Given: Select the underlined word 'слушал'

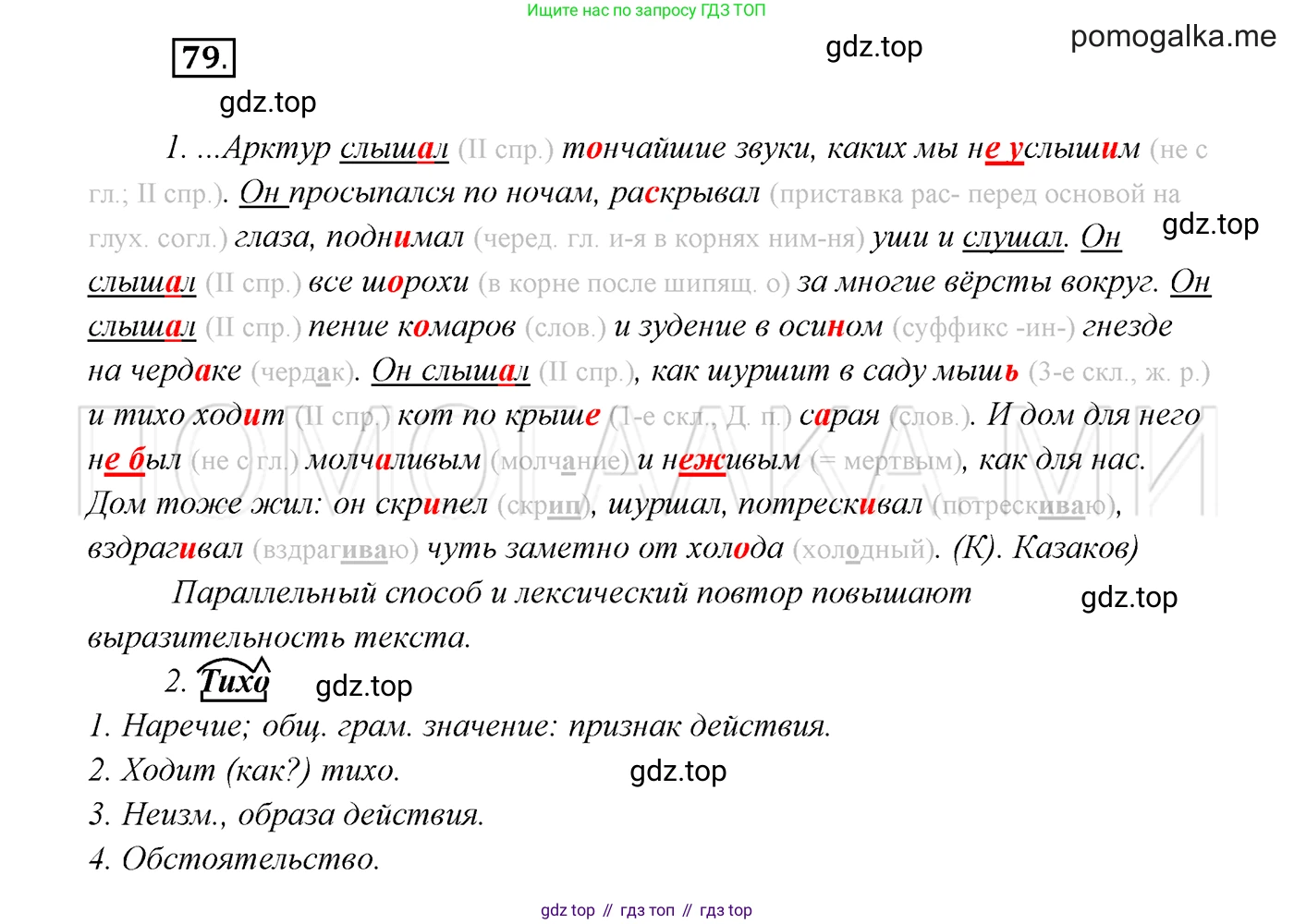Looking at the screenshot, I should (x=1013, y=237).
